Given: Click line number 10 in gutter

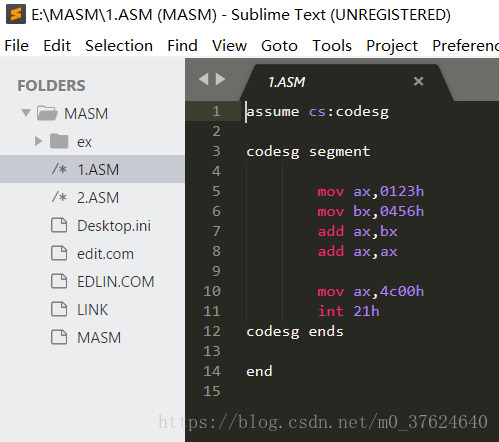Looking at the screenshot, I should coord(212,291).
